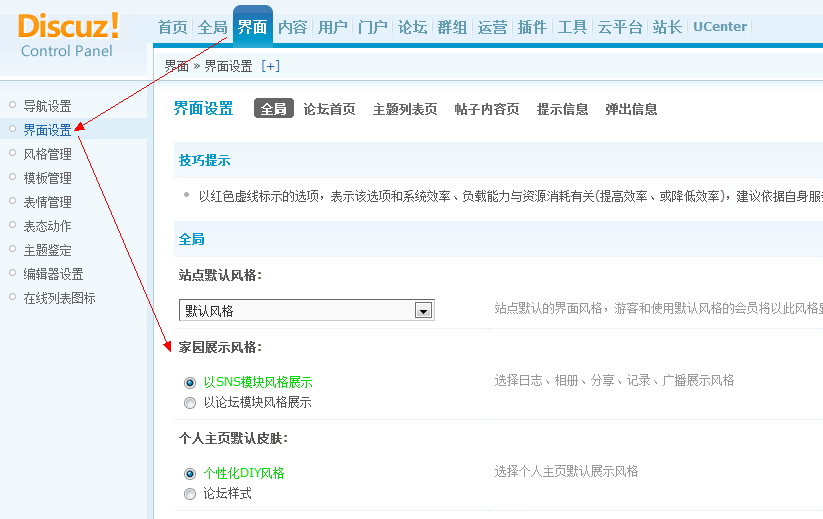Click the 家园展示风格 label
Screen dimensions: 823x519
pyautogui.click(x=220, y=347)
